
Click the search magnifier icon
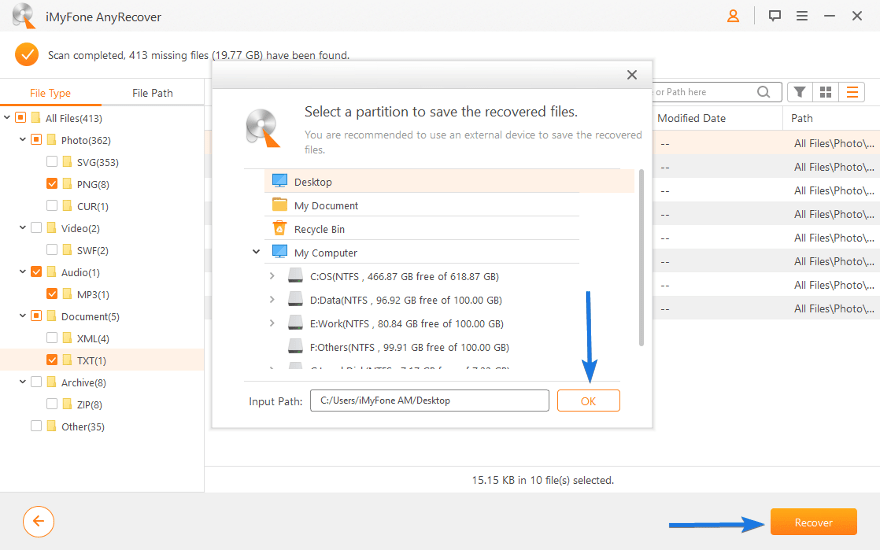(763, 92)
